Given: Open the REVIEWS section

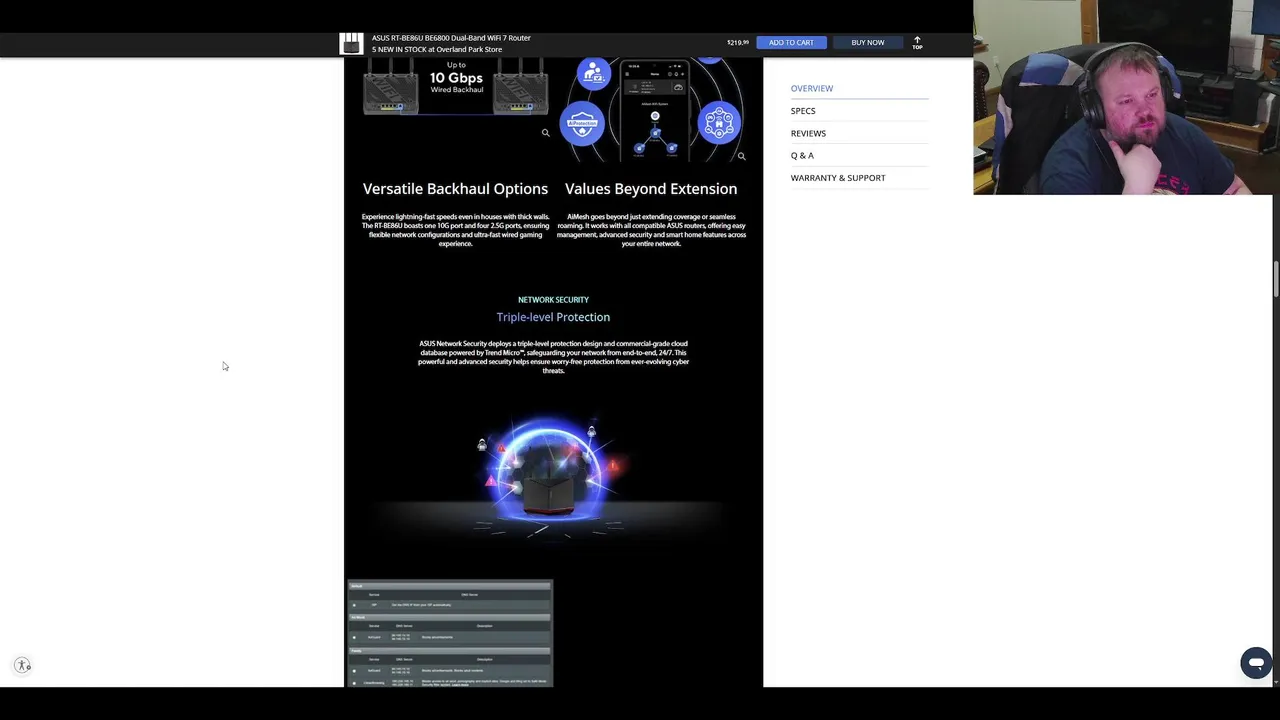Looking at the screenshot, I should tap(808, 133).
